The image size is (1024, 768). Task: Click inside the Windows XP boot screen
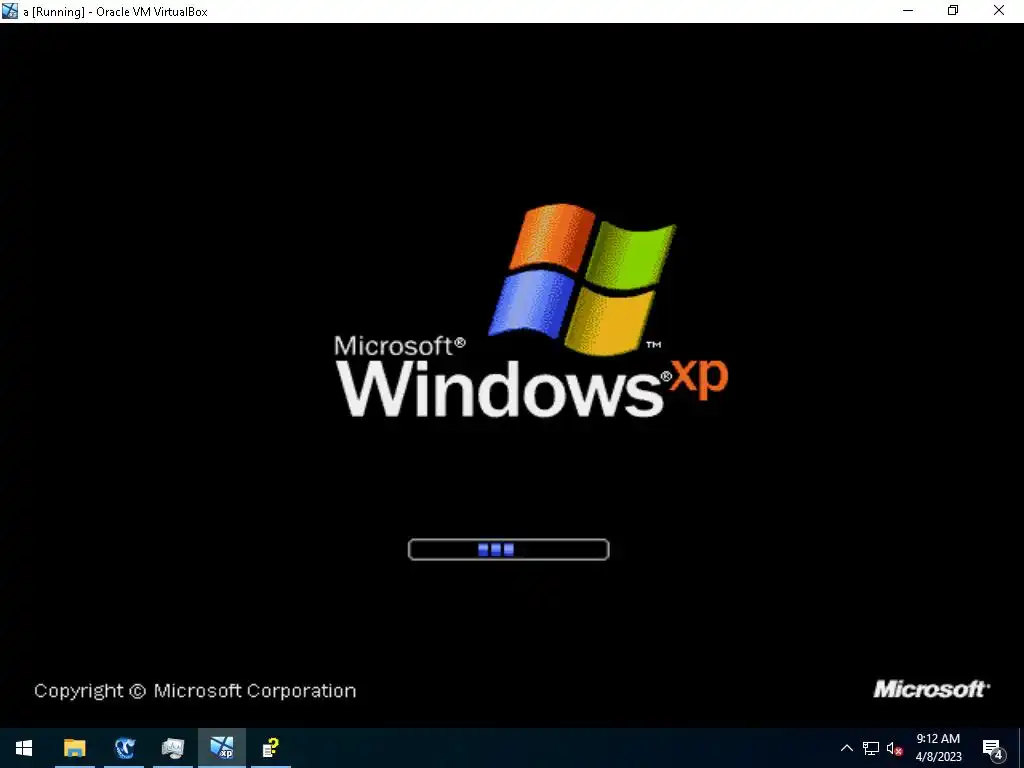(x=512, y=376)
